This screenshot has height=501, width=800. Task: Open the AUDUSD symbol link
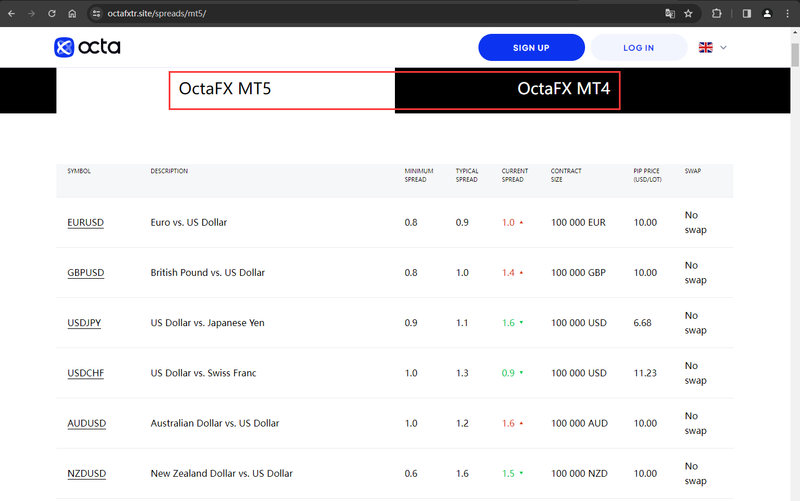click(87, 423)
